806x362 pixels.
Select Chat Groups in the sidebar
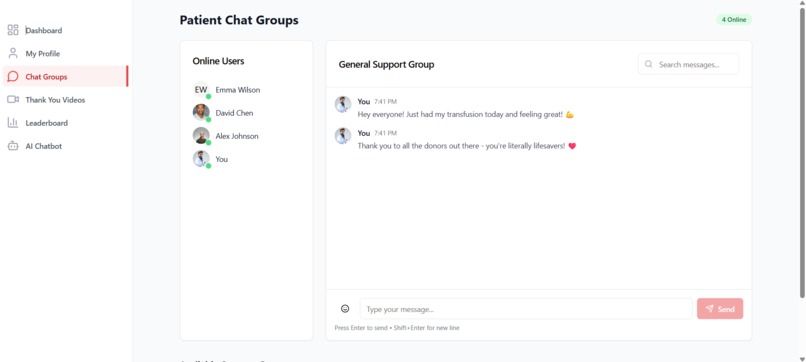click(x=65, y=77)
